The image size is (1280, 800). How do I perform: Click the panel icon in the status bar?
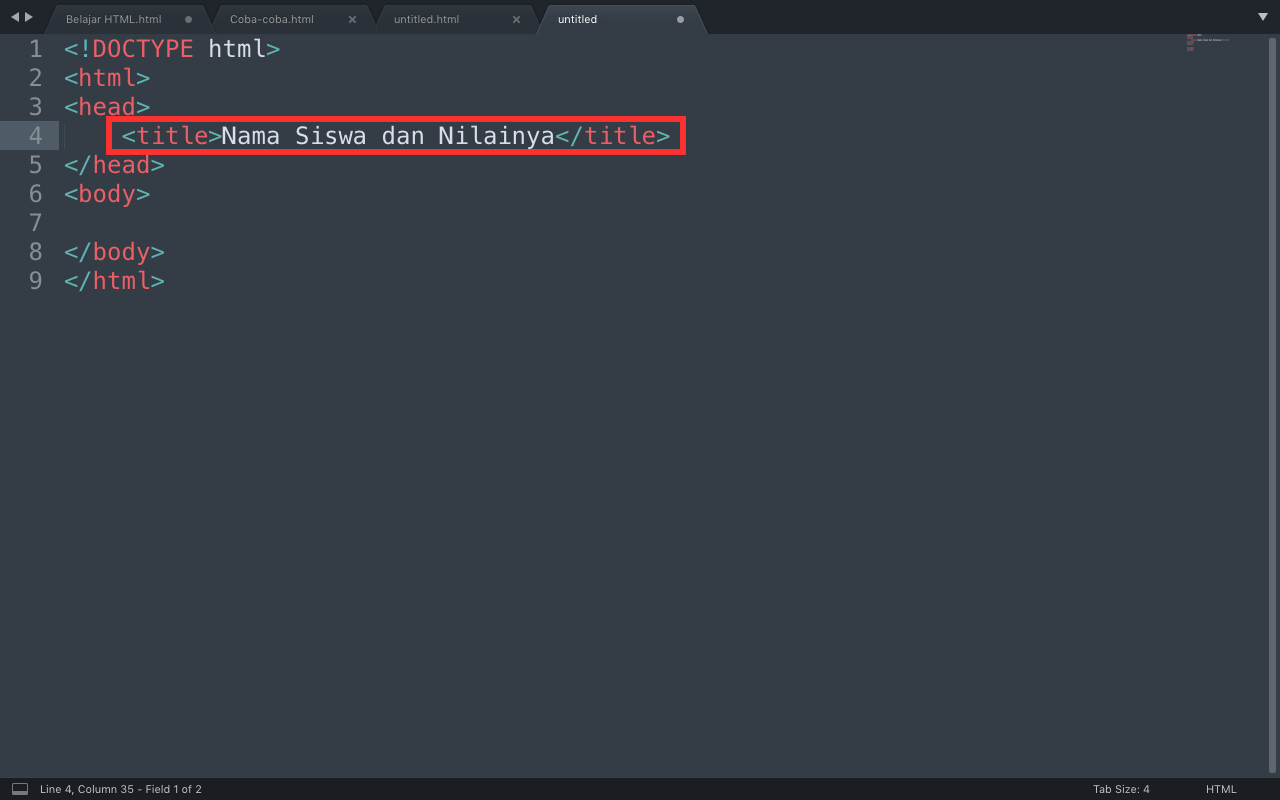tap(19, 789)
